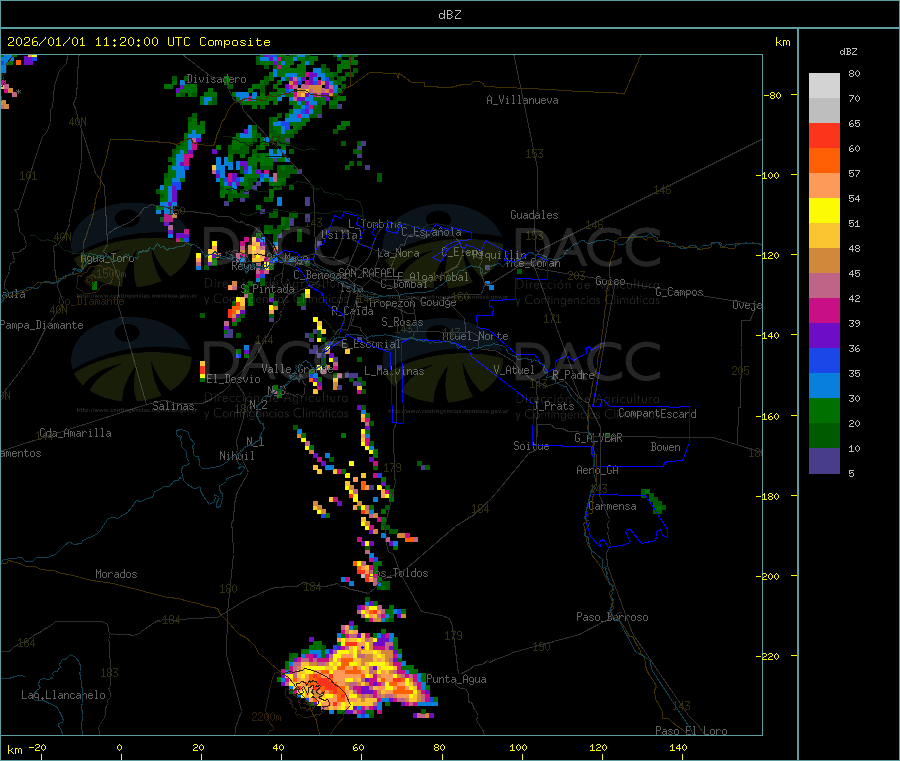Select the 'S_Rosas' label

coord(402,322)
